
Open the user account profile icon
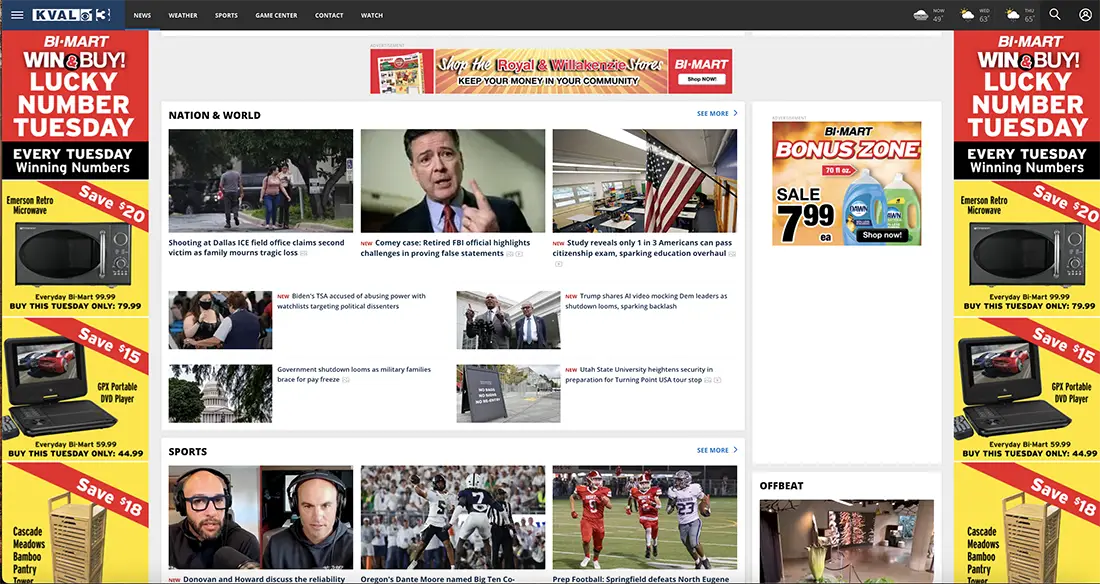[1085, 15]
